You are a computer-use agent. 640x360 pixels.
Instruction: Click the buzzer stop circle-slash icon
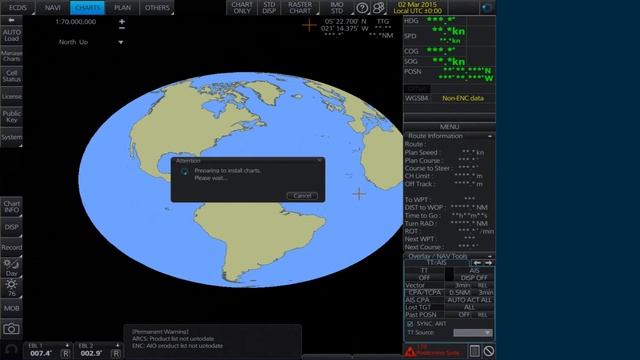tap(489, 351)
